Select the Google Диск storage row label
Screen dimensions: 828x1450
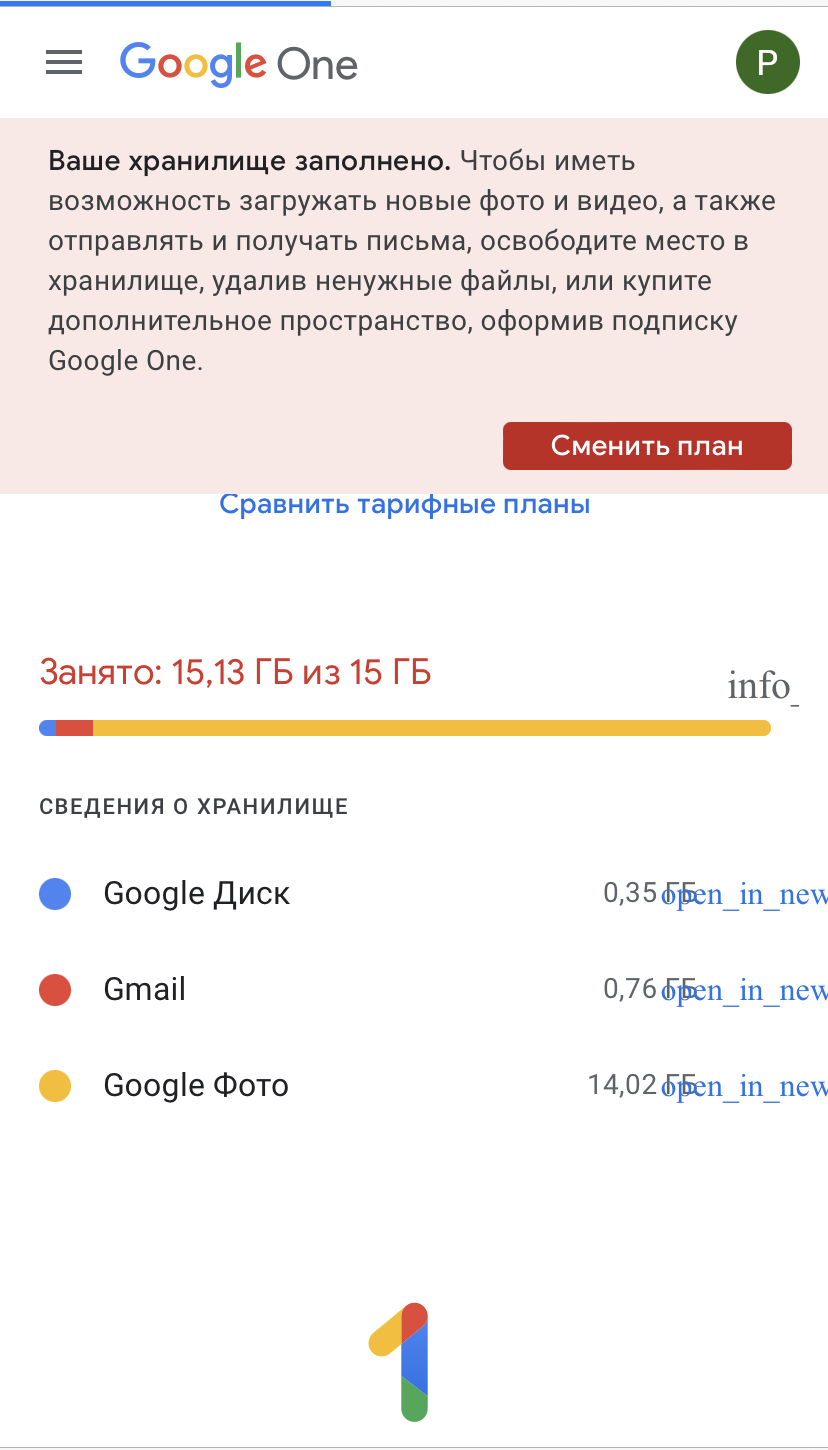pyautogui.click(x=196, y=894)
